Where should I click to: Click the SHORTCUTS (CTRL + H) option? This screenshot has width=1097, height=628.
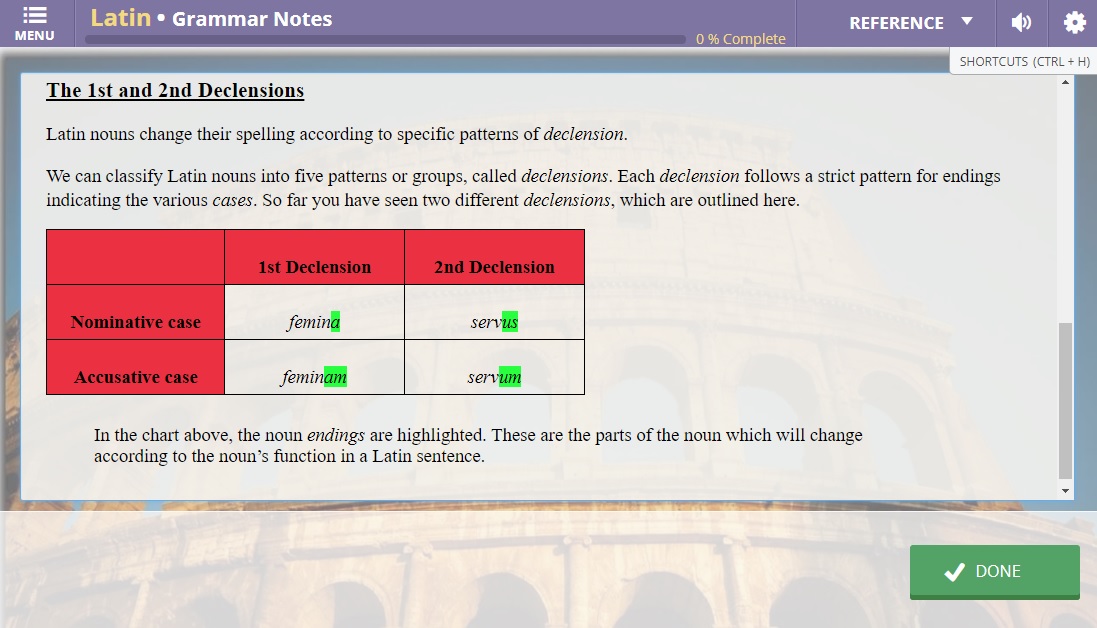coord(1023,61)
